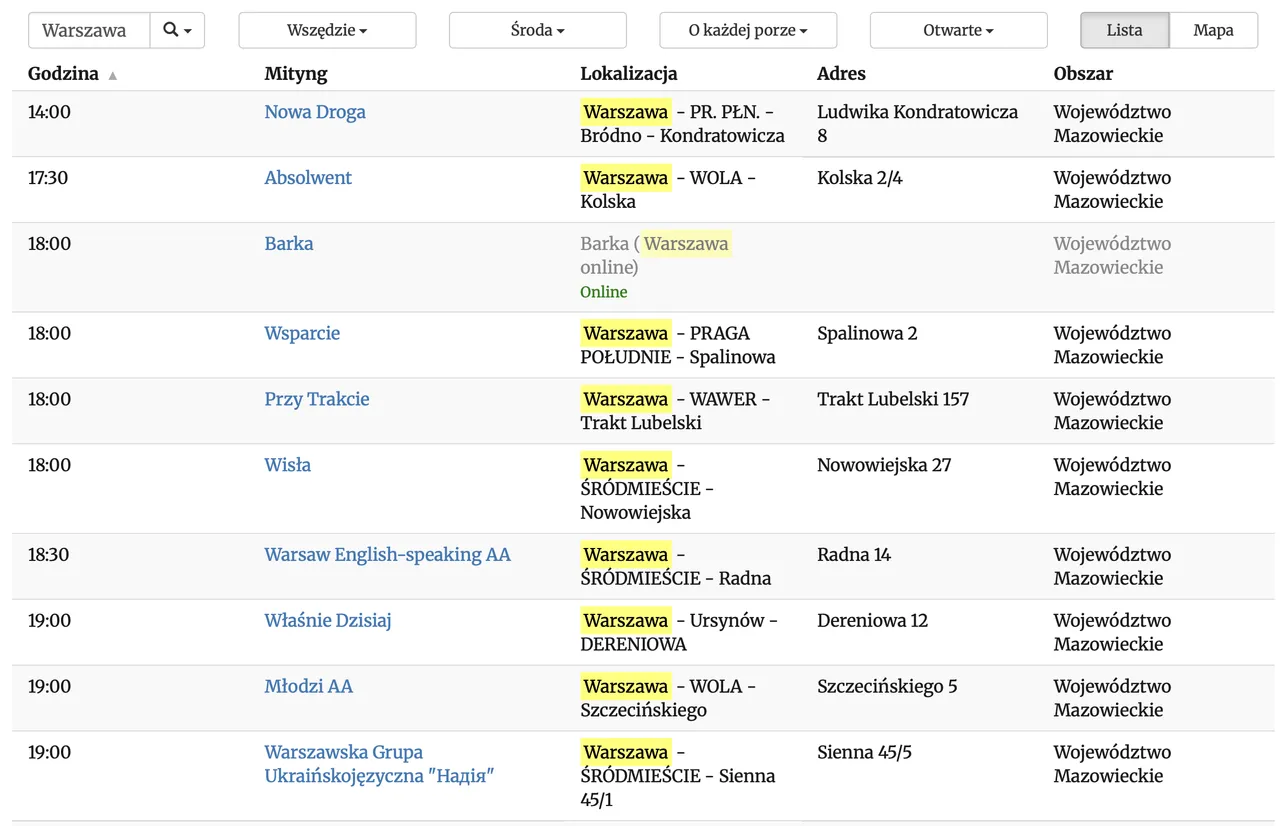Open the Barka online meeting link

coord(288,244)
